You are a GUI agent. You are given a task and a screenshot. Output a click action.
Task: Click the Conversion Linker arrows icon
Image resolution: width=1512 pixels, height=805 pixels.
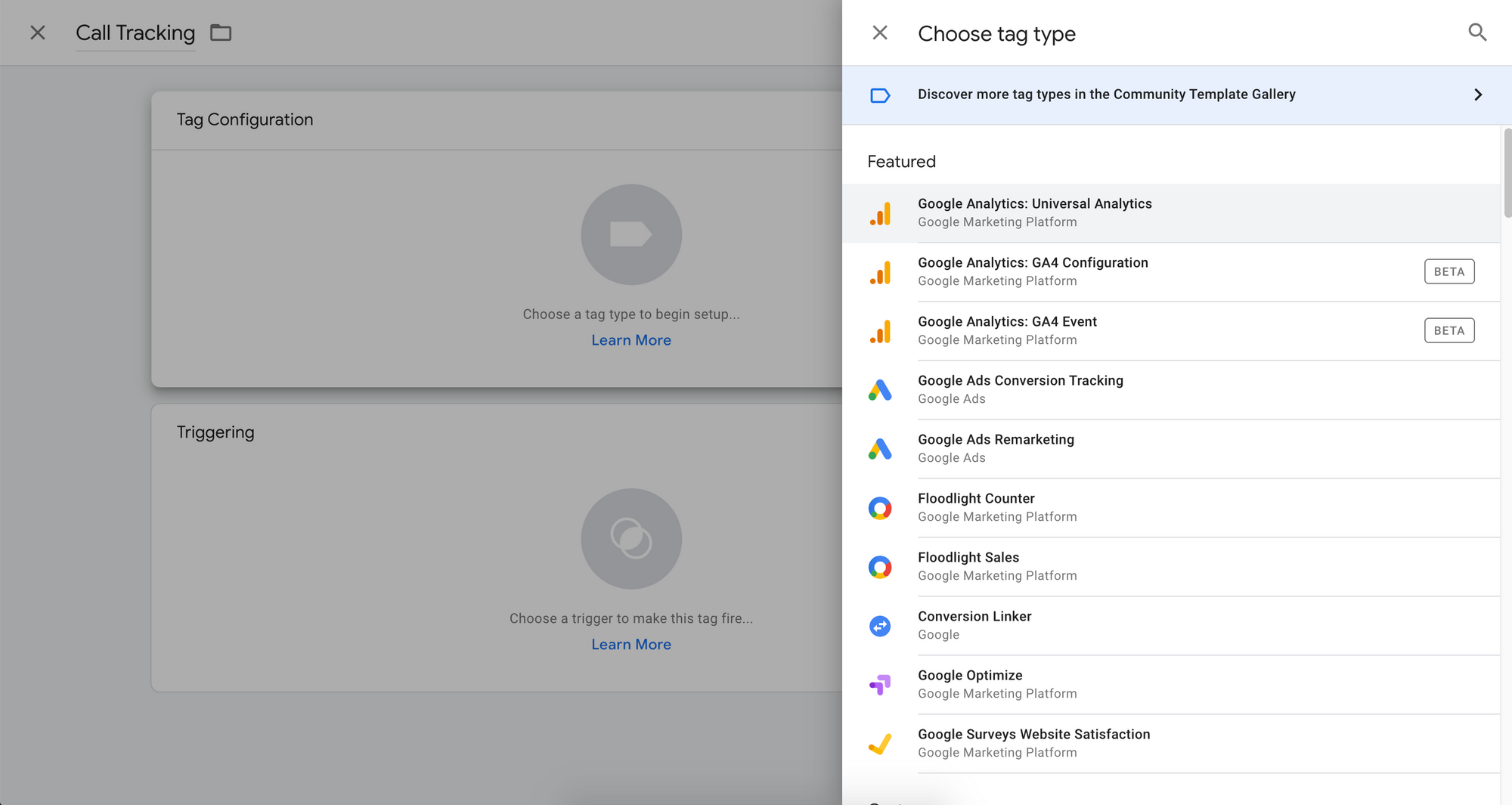880,626
